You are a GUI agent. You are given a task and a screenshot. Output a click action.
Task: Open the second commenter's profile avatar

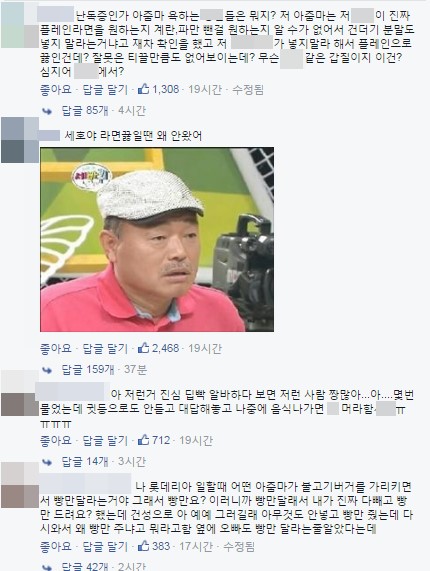pyautogui.click(x=20, y=140)
